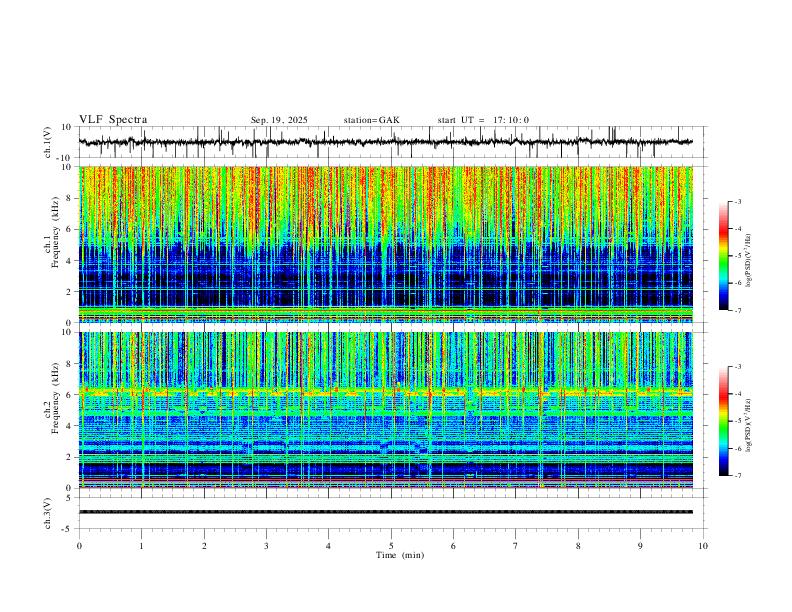Click the upper ch.1 PSD color bar
The image size is (792, 612).
tap(723, 256)
